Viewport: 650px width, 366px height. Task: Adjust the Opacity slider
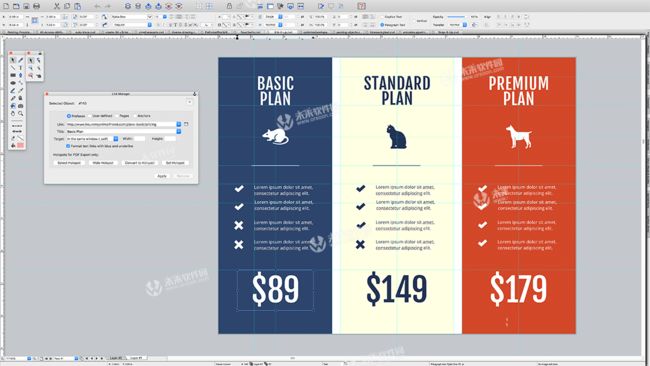click(x=456, y=17)
